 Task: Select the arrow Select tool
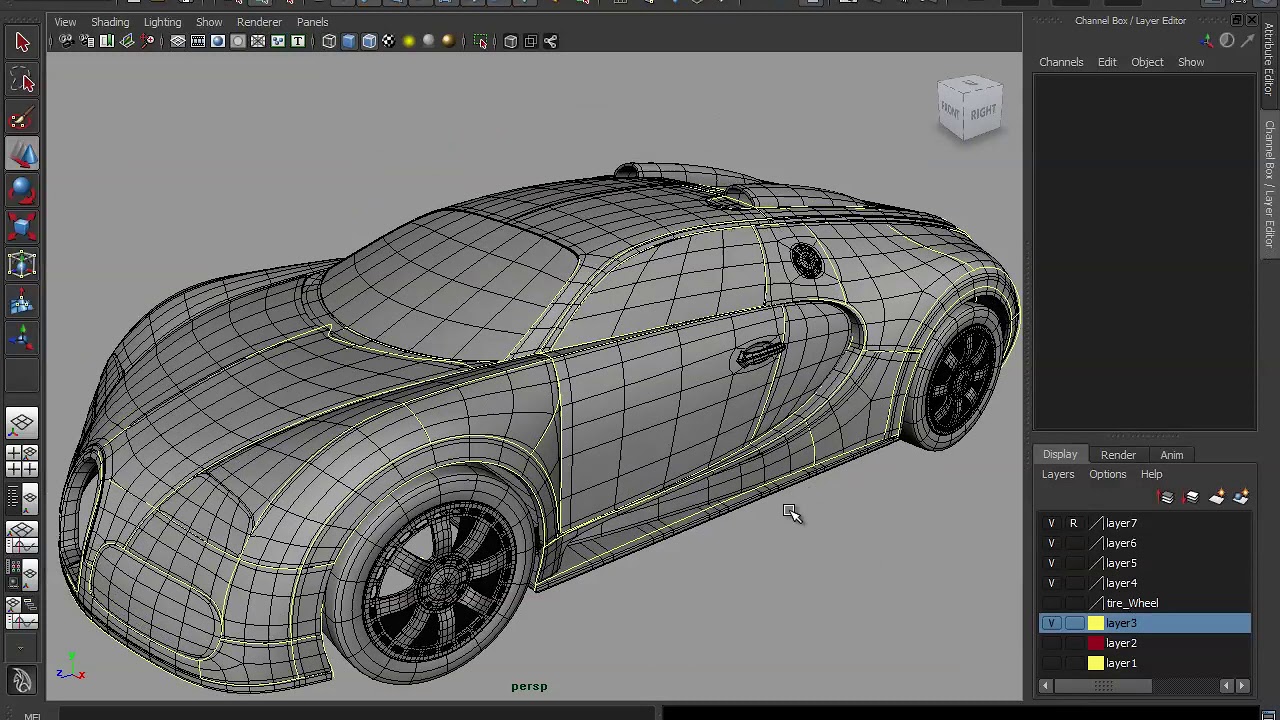22,42
